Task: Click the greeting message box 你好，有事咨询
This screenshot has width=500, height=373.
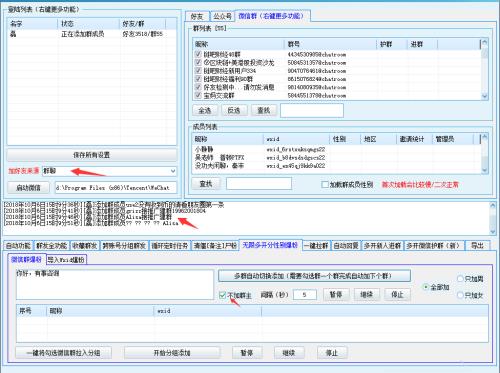Action: [x=115, y=284]
